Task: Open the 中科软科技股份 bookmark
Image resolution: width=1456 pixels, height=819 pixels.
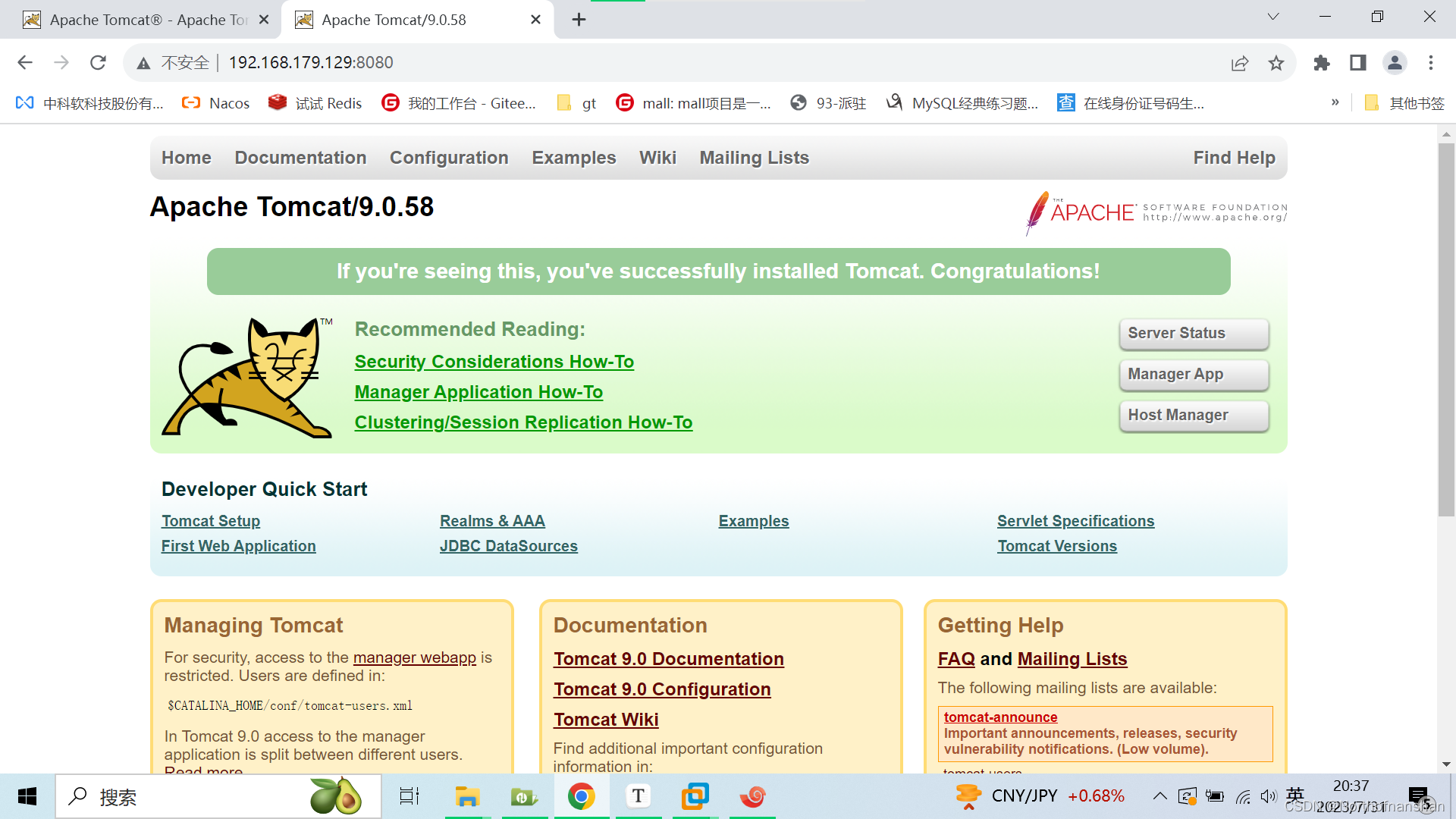Action: pos(89,103)
